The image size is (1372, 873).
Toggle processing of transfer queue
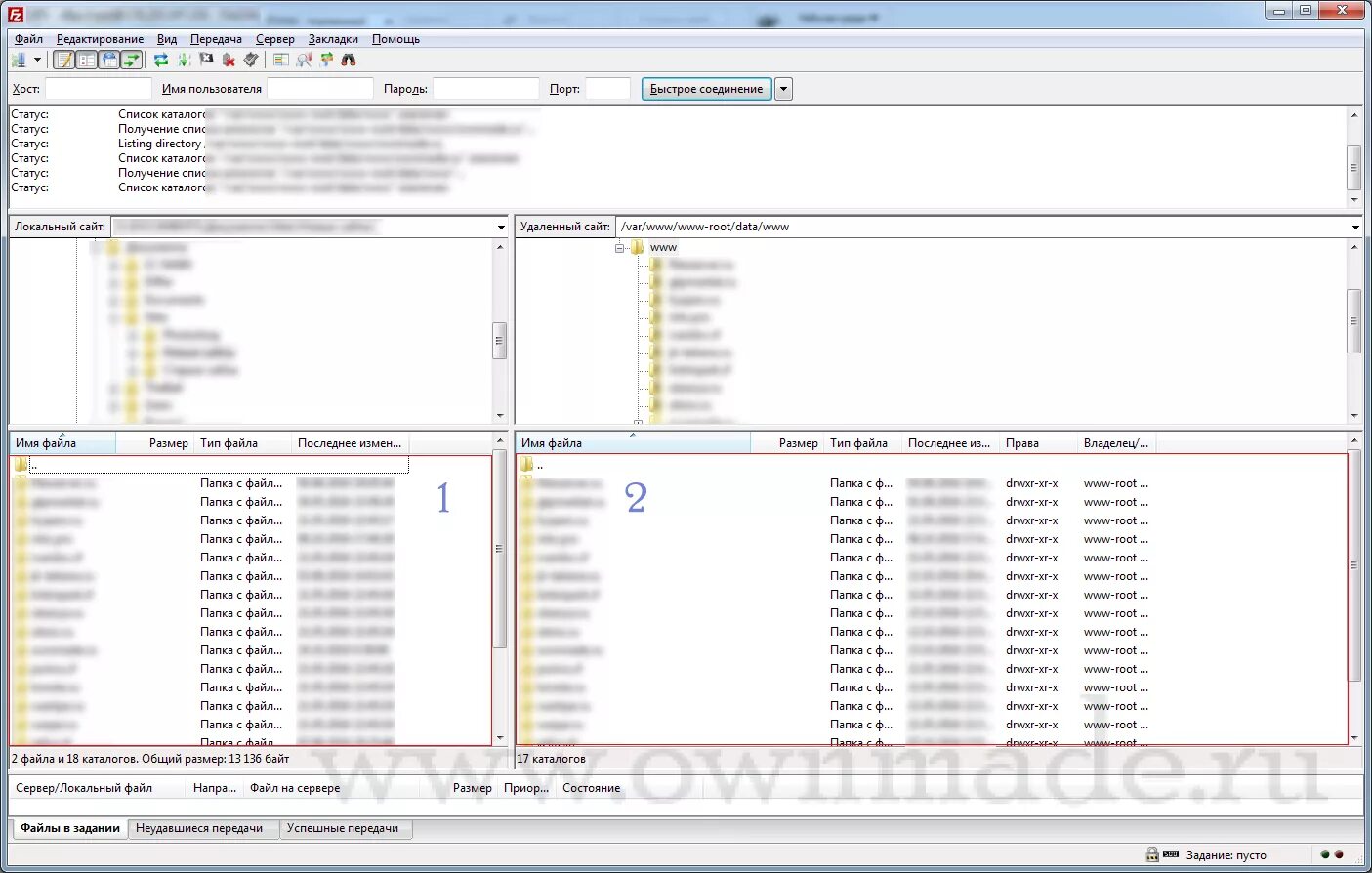[x=184, y=61]
